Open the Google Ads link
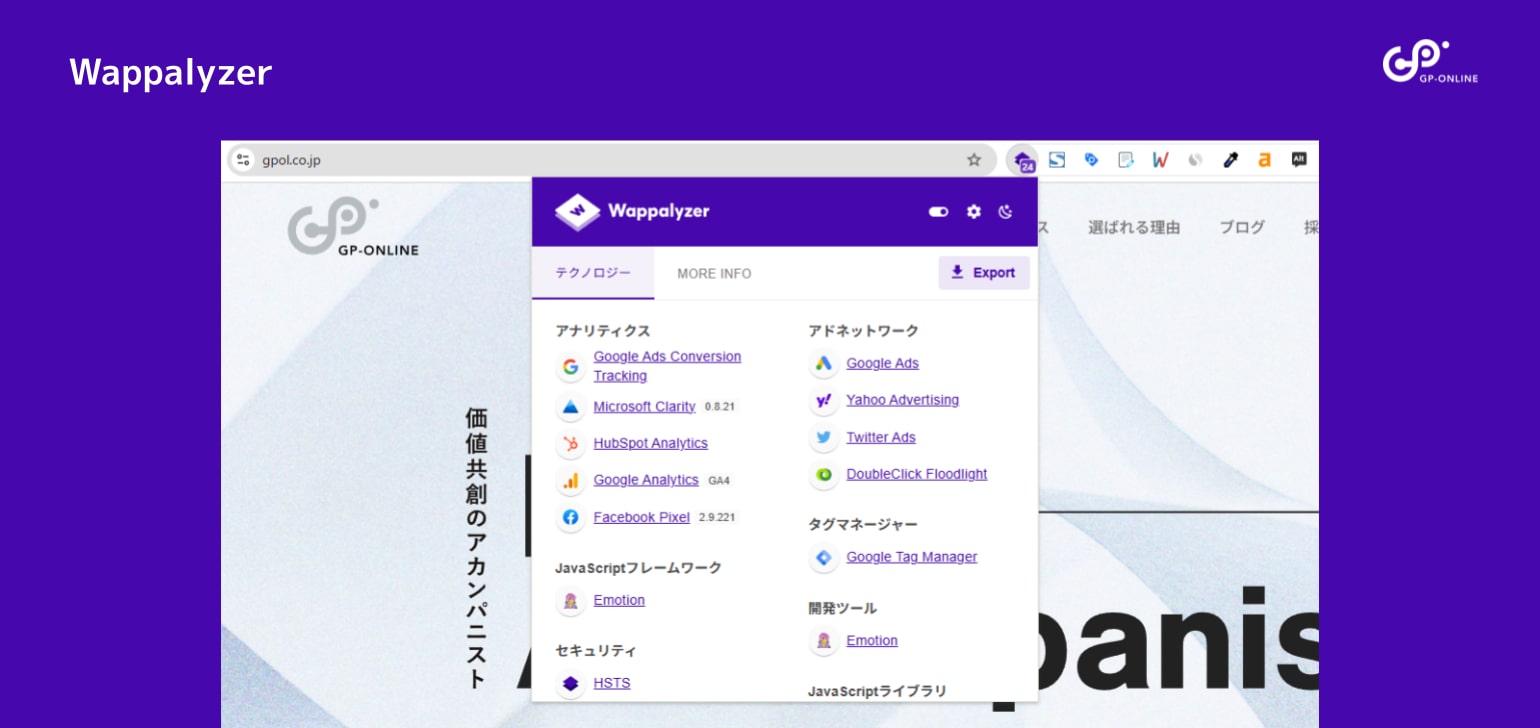 882,364
